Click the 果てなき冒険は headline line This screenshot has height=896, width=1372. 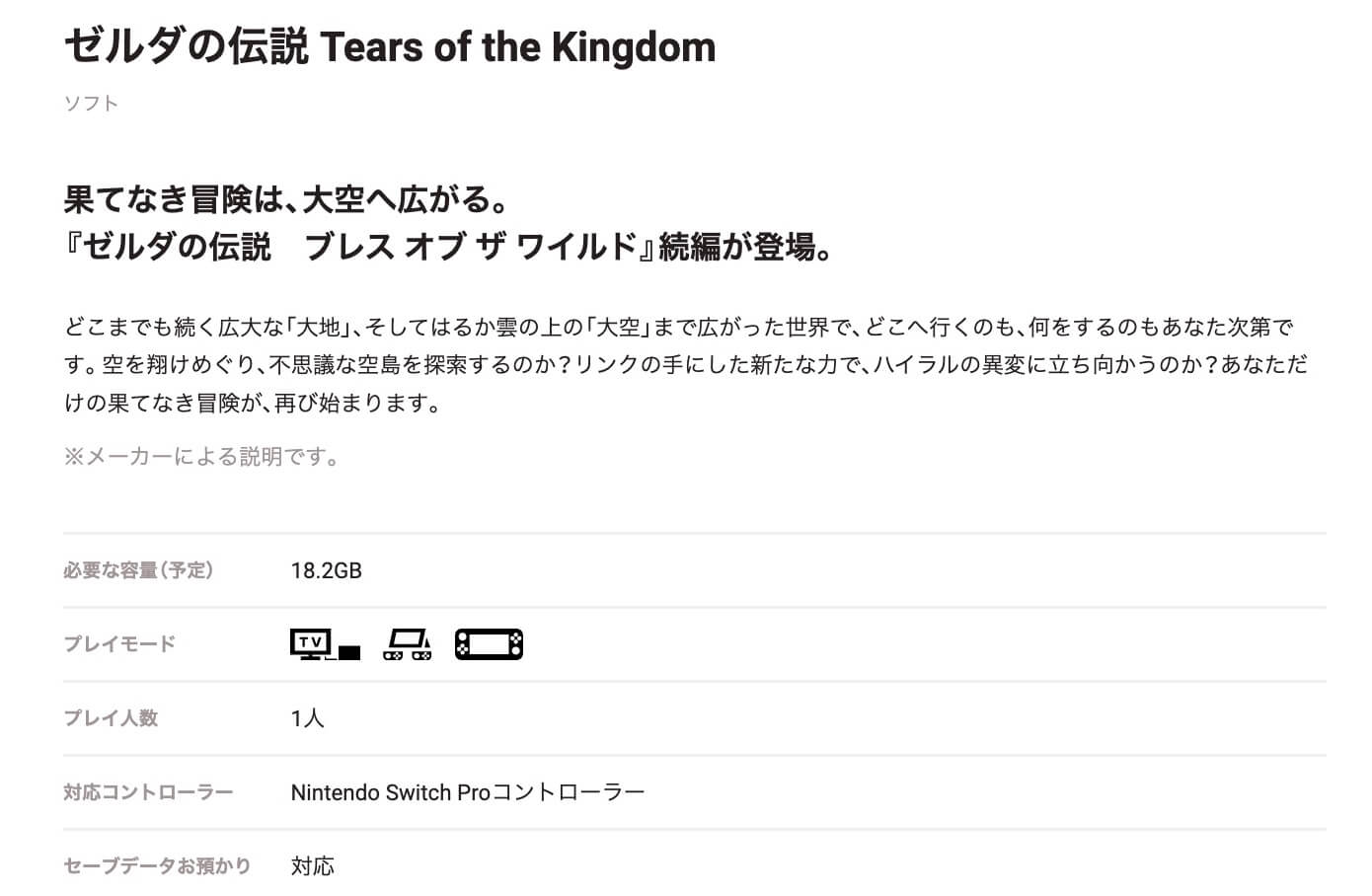[286, 199]
